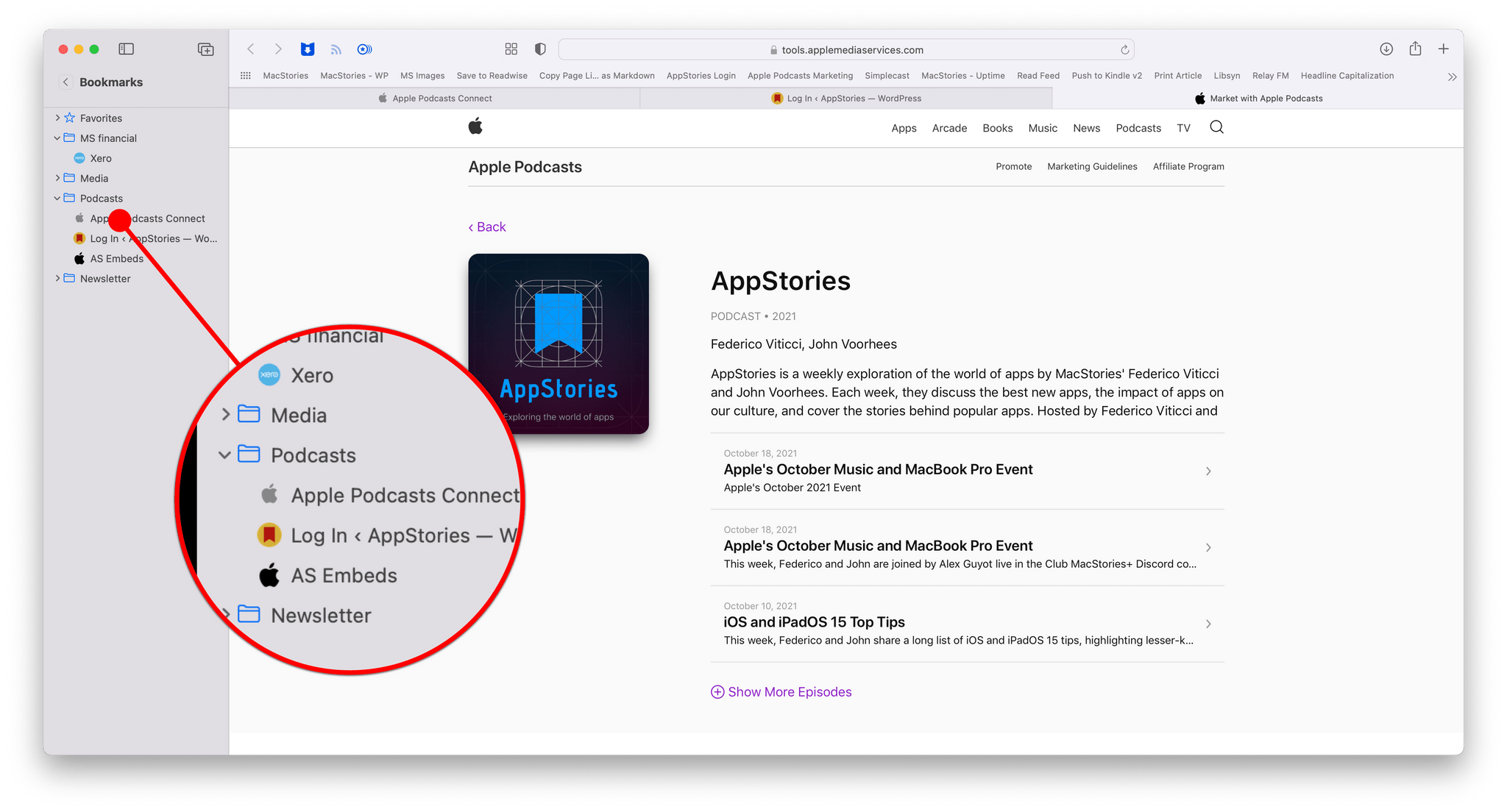Click the AppStories podcast artwork
1507x812 pixels.
coord(559,343)
